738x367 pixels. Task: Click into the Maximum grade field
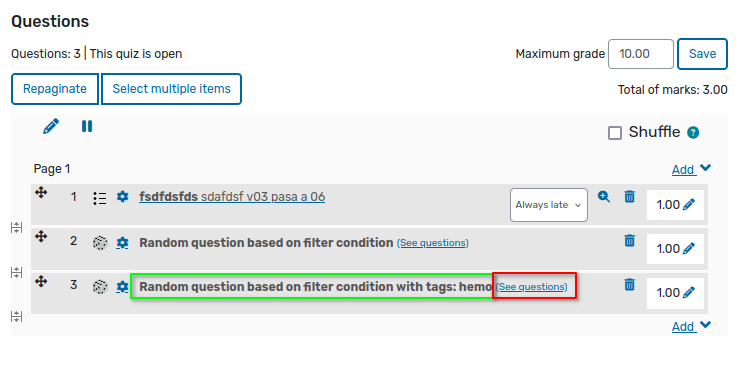641,54
